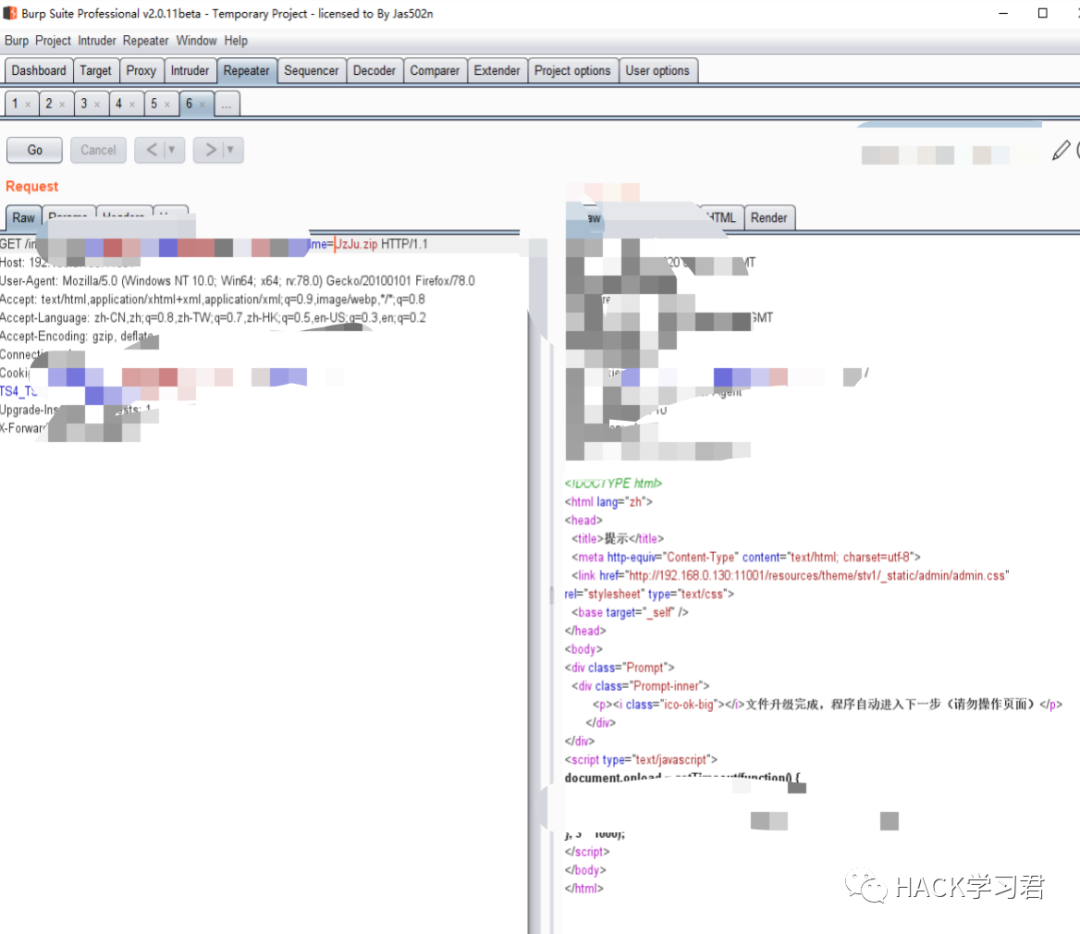The width and height of the screenshot is (1080, 934).
Task: Open the User options tab
Action: (657, 70)
